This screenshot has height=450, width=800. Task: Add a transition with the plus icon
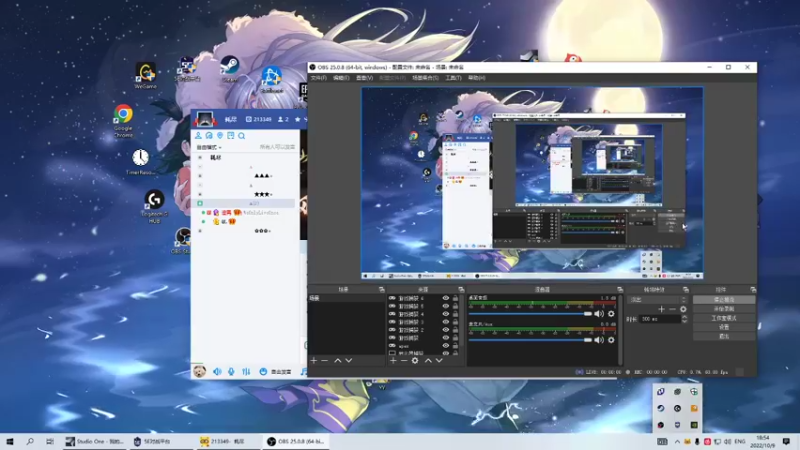661,309
